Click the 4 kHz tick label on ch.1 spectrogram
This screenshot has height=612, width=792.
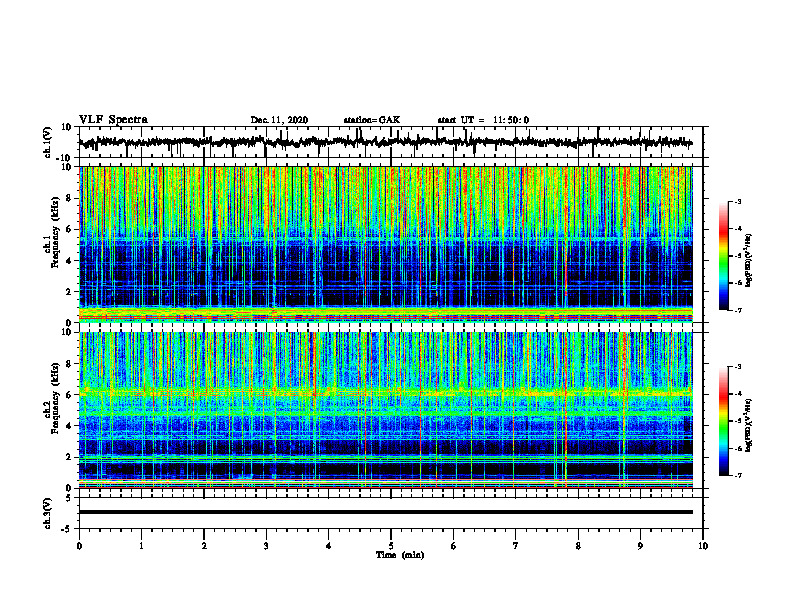point(69,261)
